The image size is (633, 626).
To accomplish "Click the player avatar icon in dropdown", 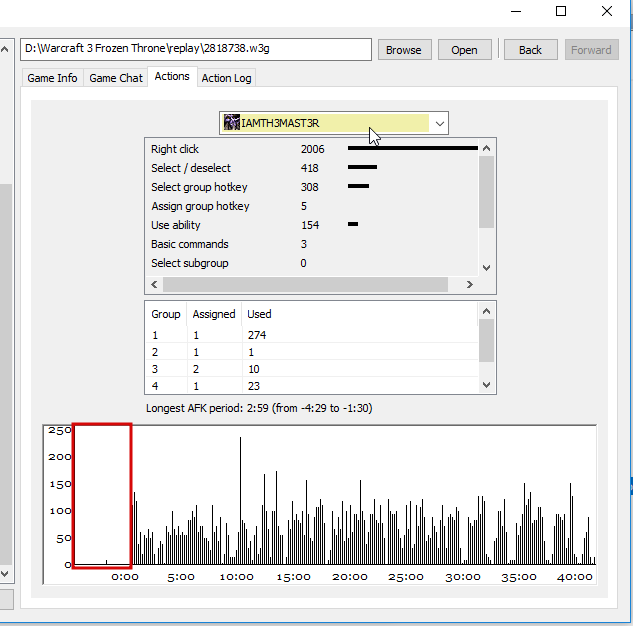I will point(232,123).
